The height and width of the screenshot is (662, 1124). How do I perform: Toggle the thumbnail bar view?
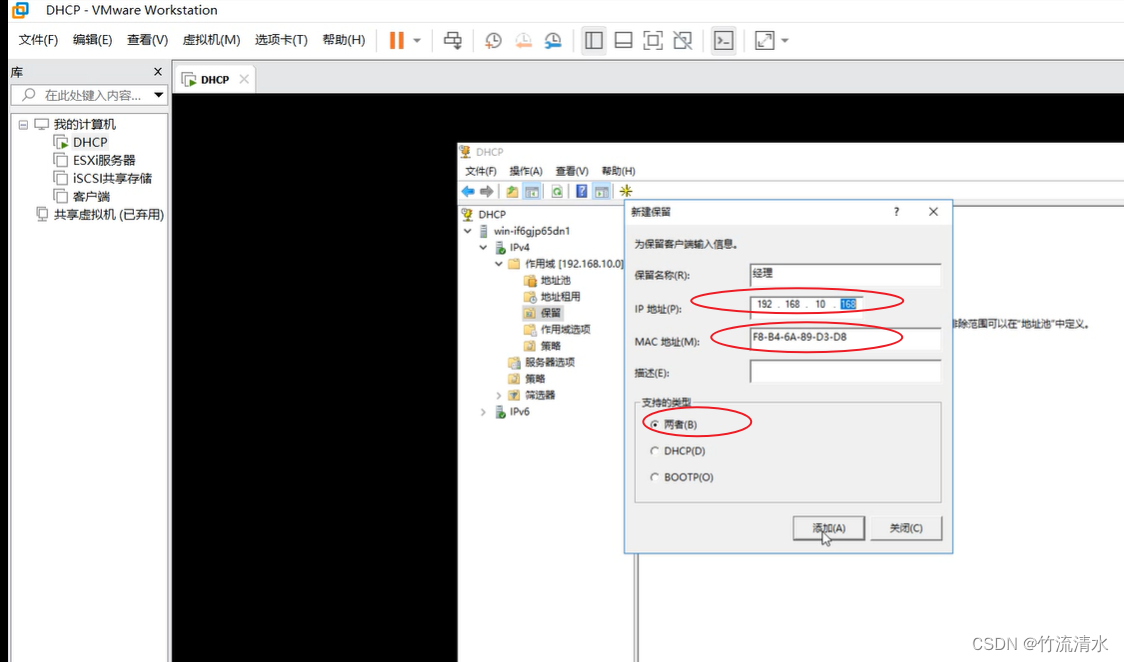(x=624, y=40)
